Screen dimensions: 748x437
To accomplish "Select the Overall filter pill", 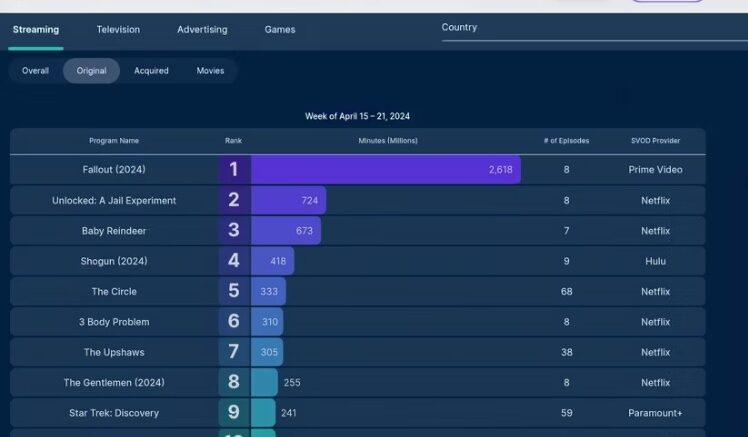I will point(36,71).
